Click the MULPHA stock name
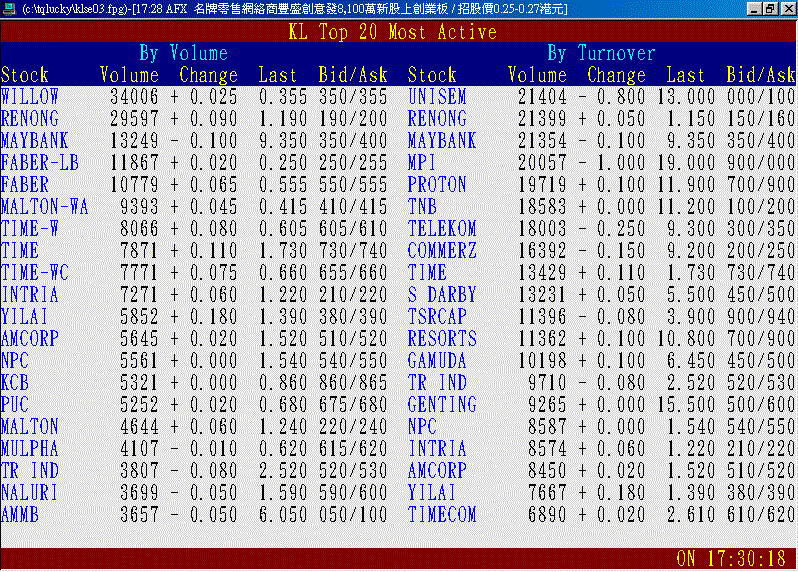This screenshot has height=572, width=798. [30, 449]
